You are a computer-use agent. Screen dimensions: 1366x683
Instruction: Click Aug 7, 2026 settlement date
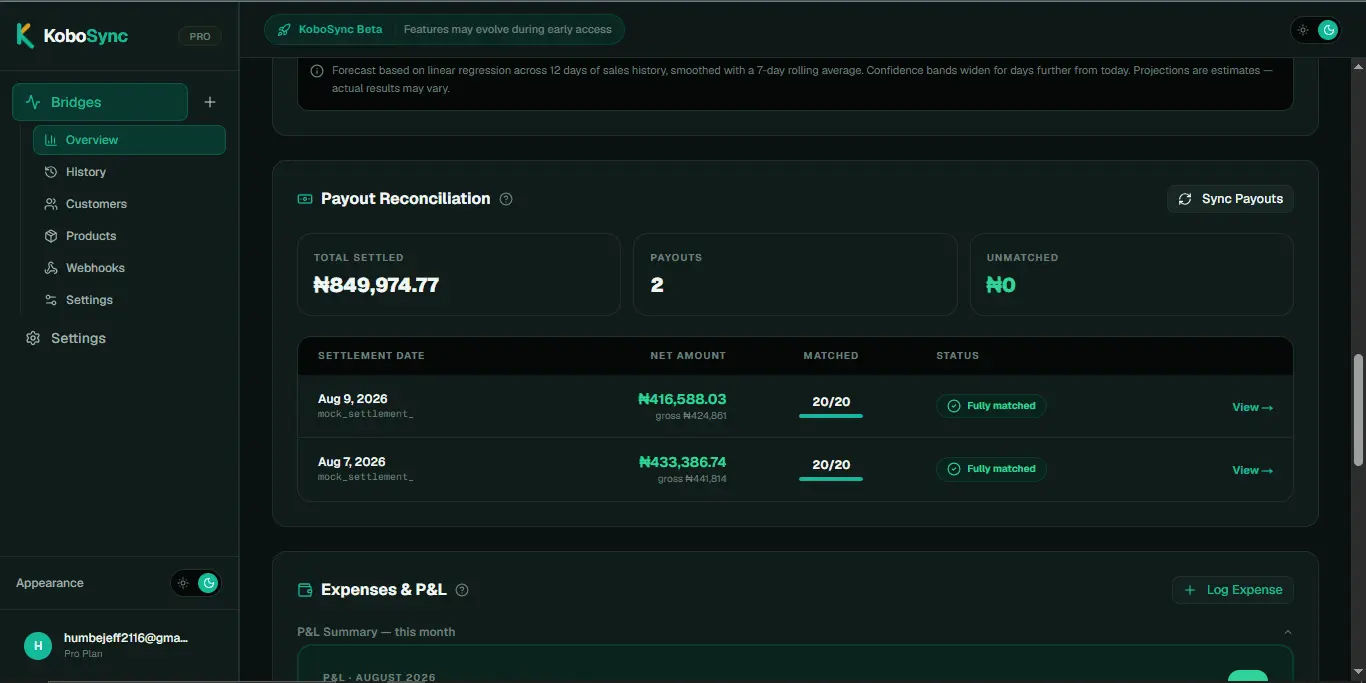[x=352, y=462]
